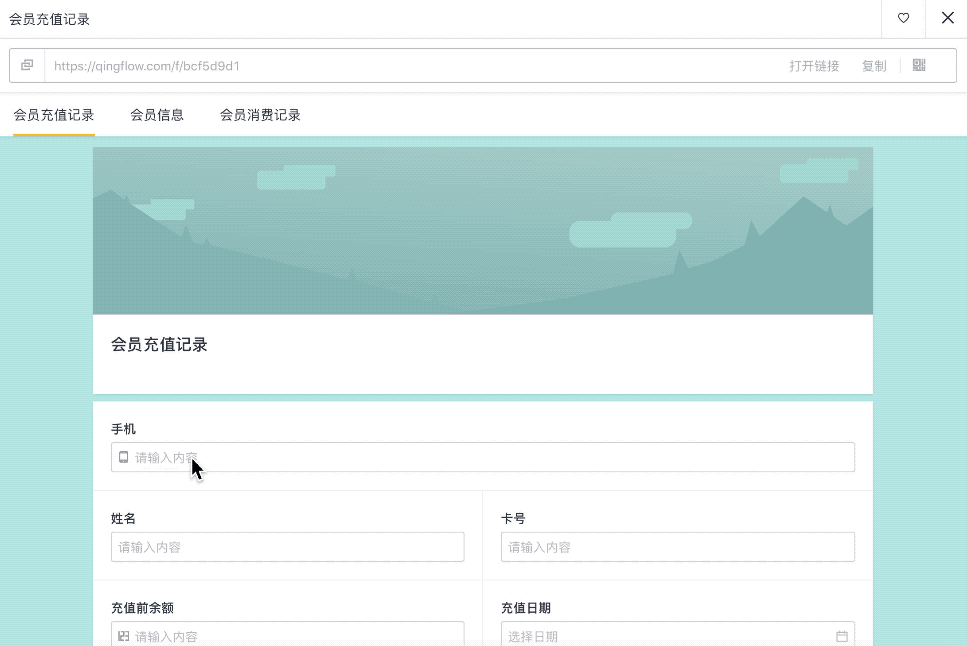Click the link icon beside the URL
Image resolution: width=967 pixels, height=646 pixels.
pos(27,65)
